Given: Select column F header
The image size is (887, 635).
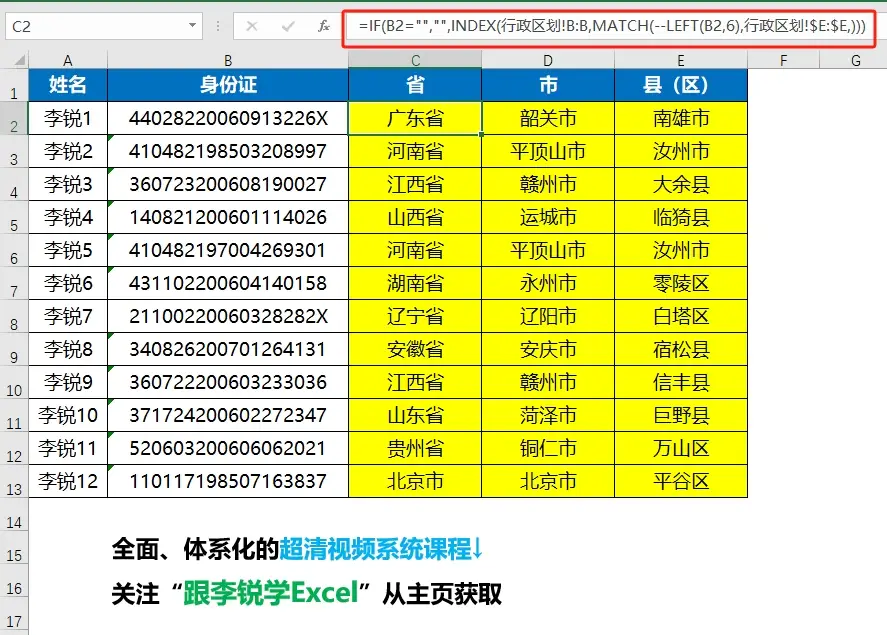Looking at the screenshot, I should point(783,60).
